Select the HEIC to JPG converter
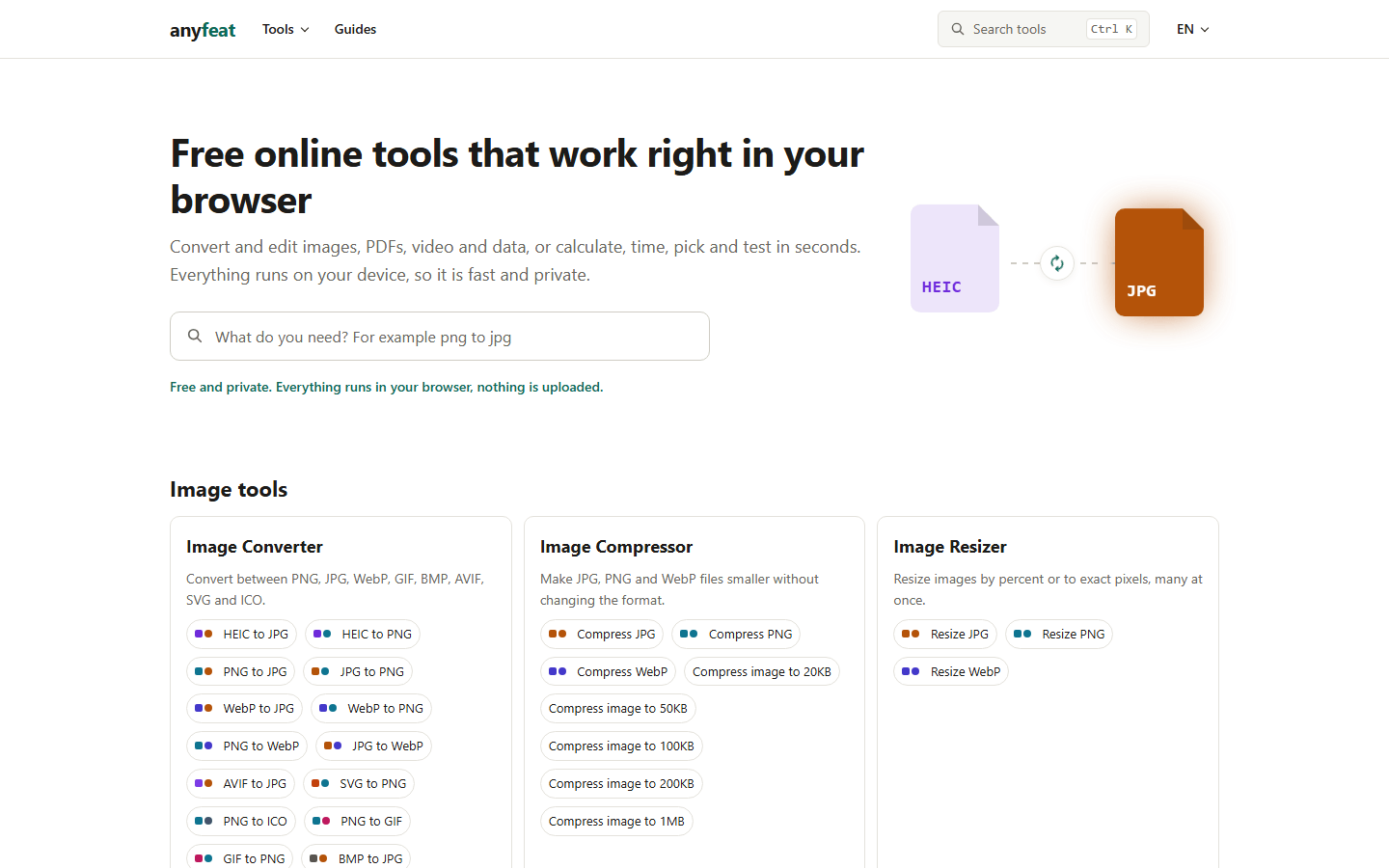This screenshot has width=1389, height=868. (x=241, y=634)
